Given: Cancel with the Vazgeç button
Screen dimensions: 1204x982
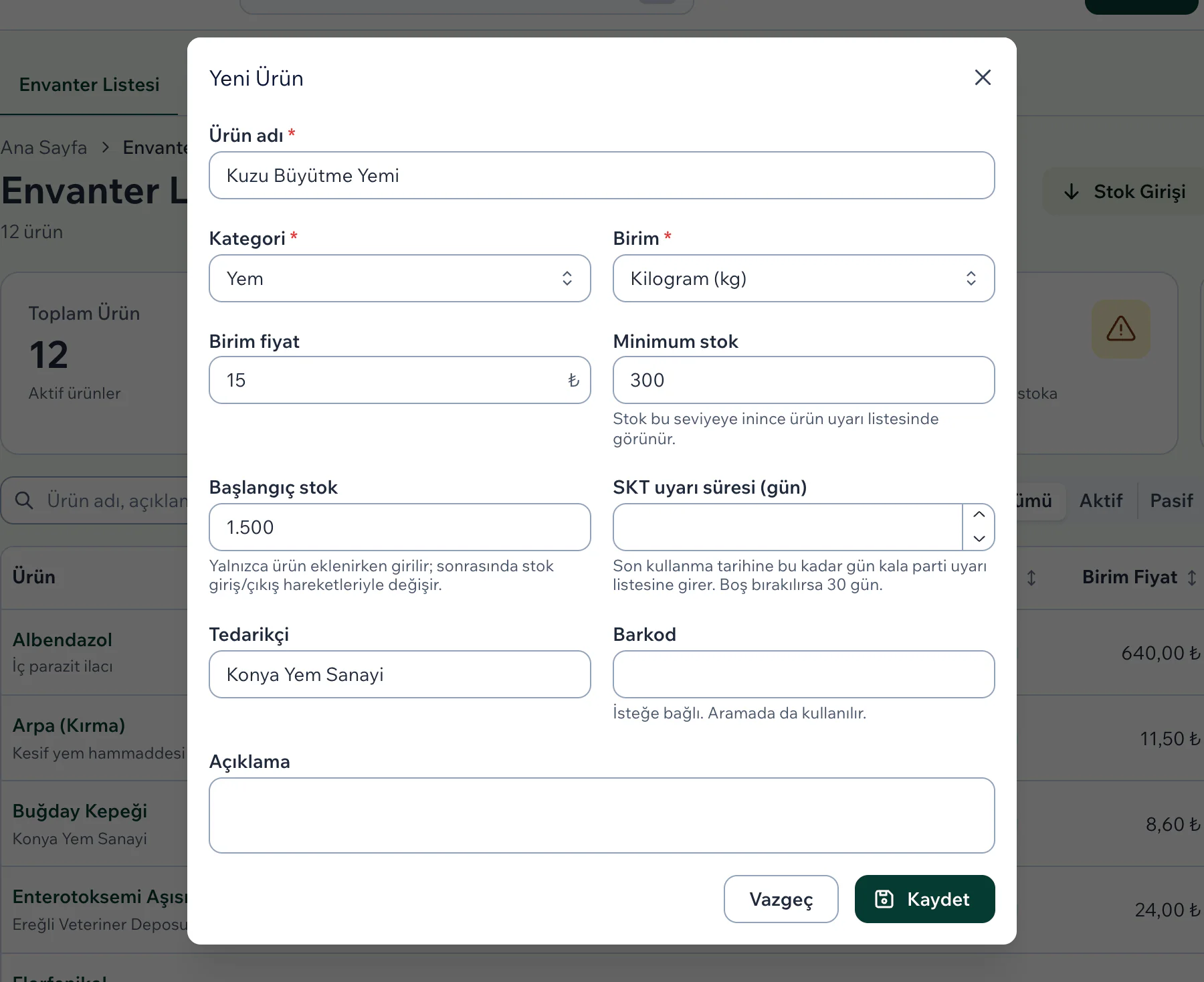Looking at the screenshot, I should click(781, 899).
